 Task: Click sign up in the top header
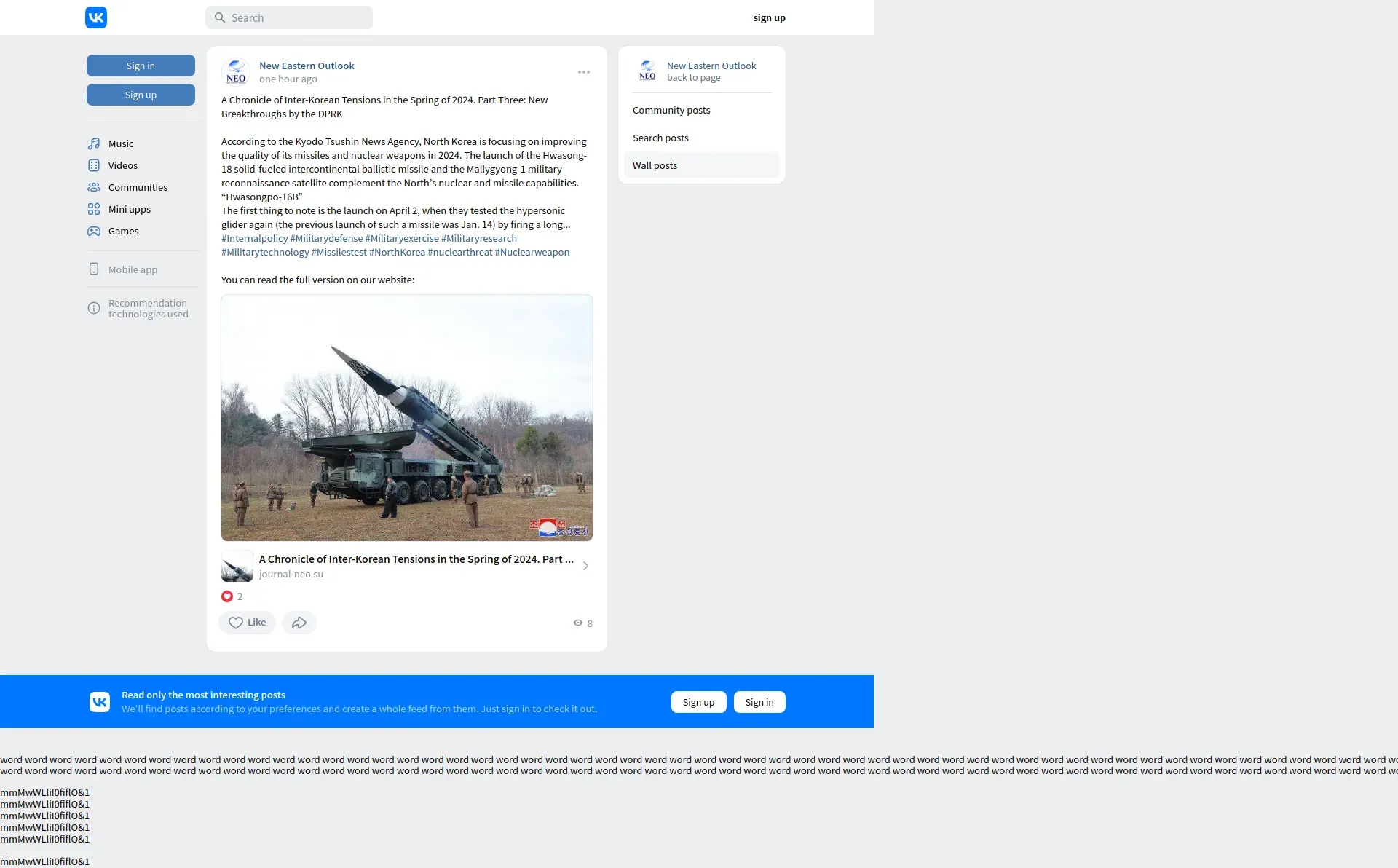(x=770, y=17)
